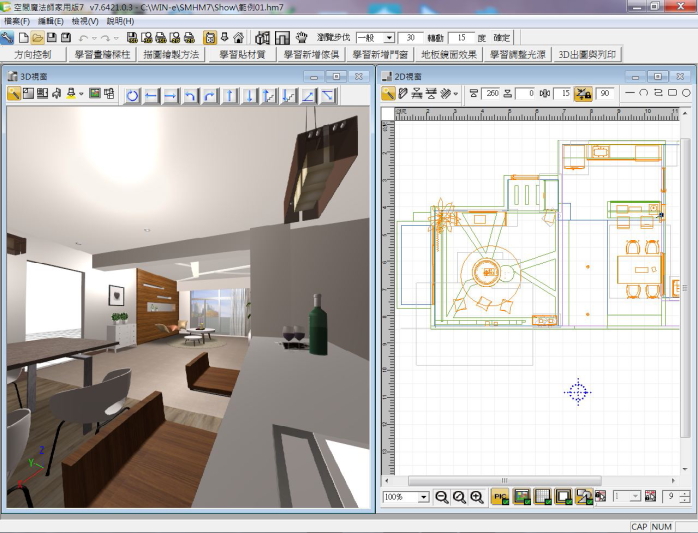The width and height of the screenshot is (698, 533).
Task: Click the blue left arrow in the 3D window
Action: tap(152, 95)
